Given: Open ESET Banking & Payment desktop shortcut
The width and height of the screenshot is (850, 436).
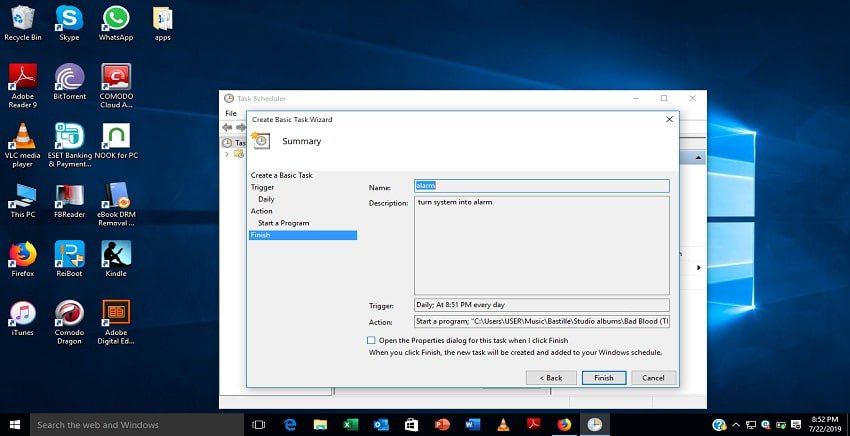Looking at the screenshot, I should click(x=69, y=145).
